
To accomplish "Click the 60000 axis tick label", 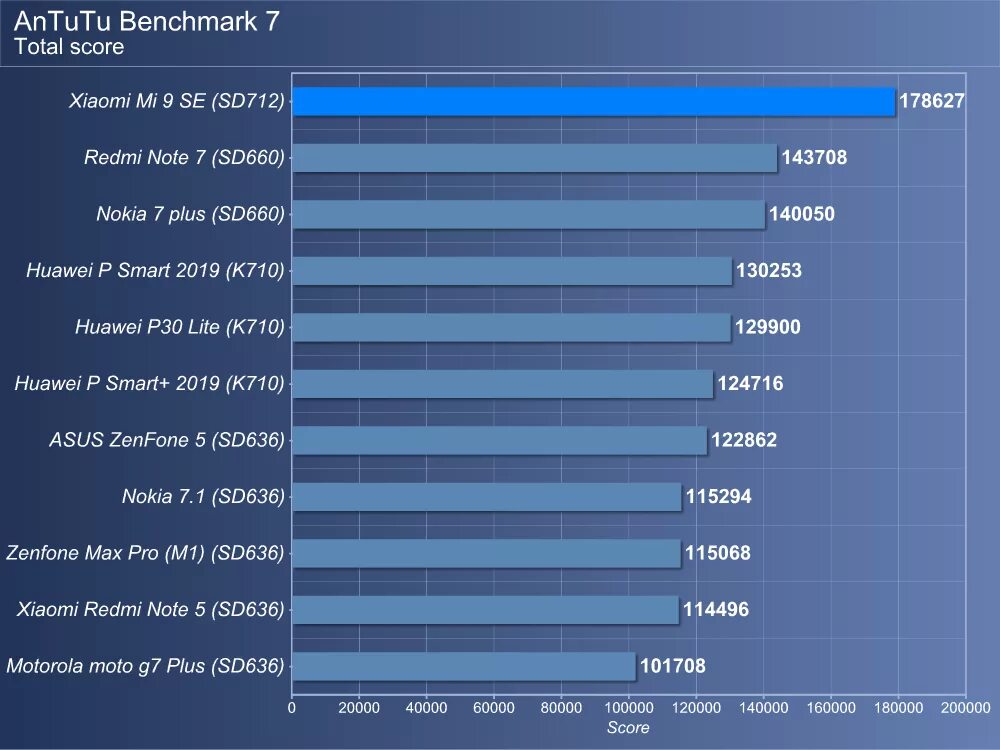I will (494, 708).
